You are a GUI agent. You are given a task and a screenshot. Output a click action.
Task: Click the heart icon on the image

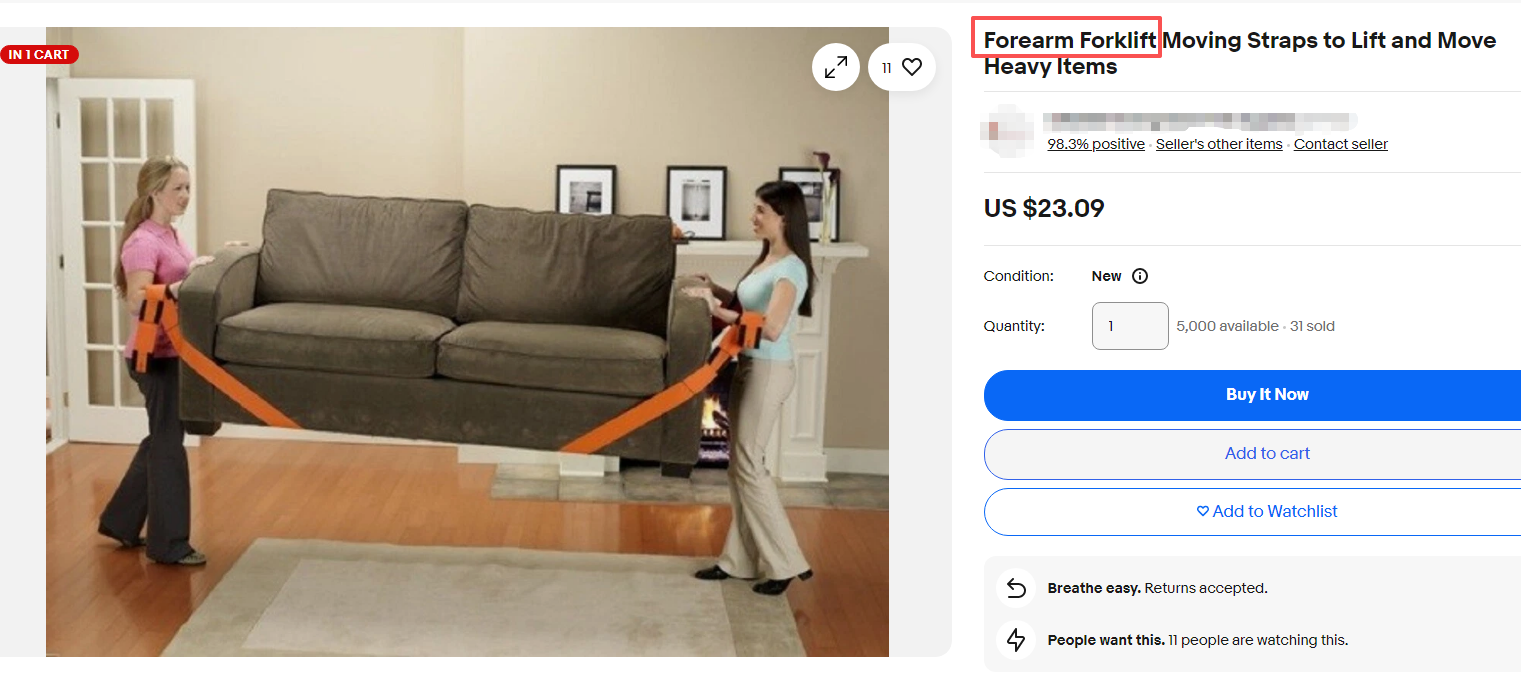(911, 67)
